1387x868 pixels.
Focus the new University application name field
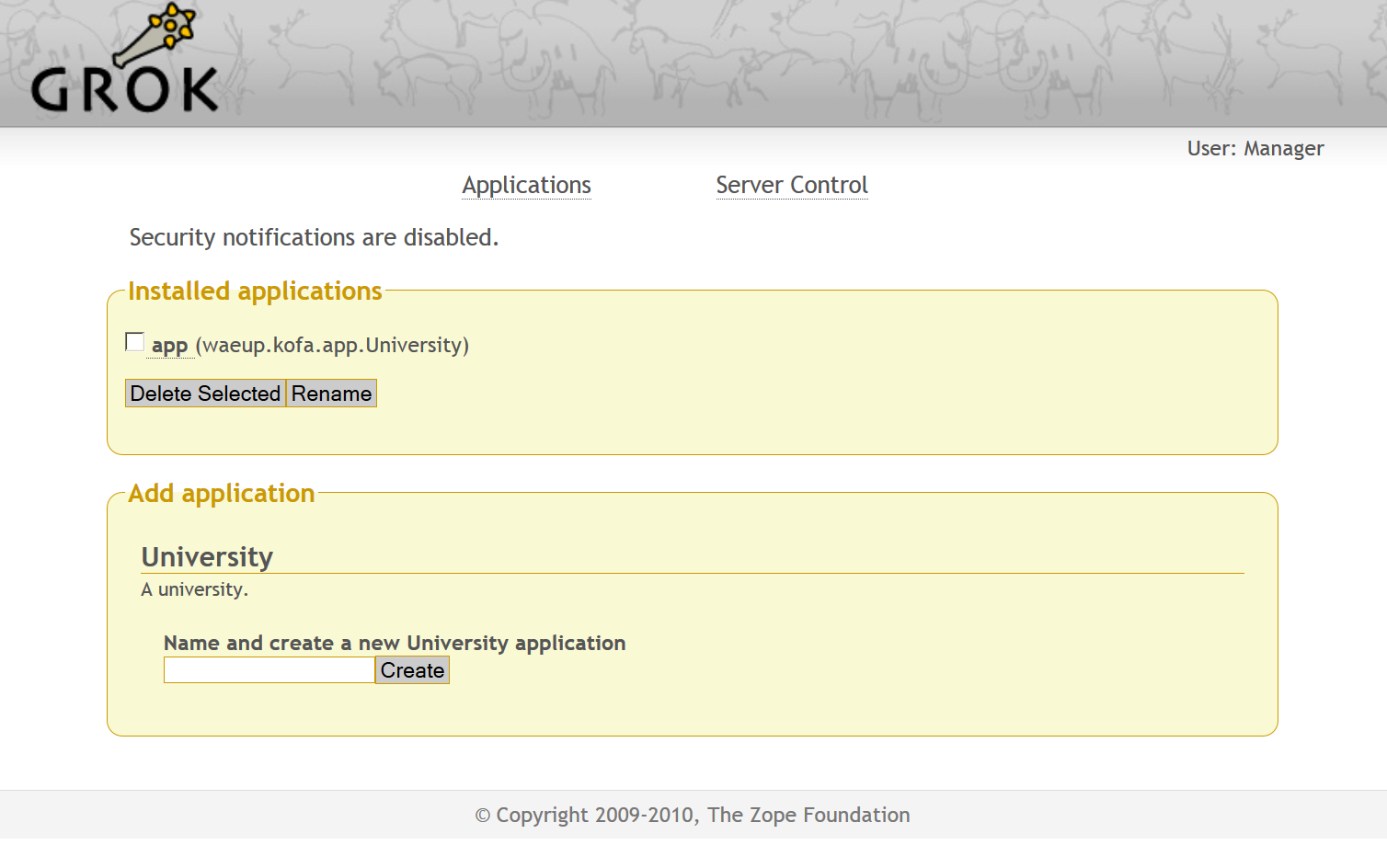[x=269, y=670]
